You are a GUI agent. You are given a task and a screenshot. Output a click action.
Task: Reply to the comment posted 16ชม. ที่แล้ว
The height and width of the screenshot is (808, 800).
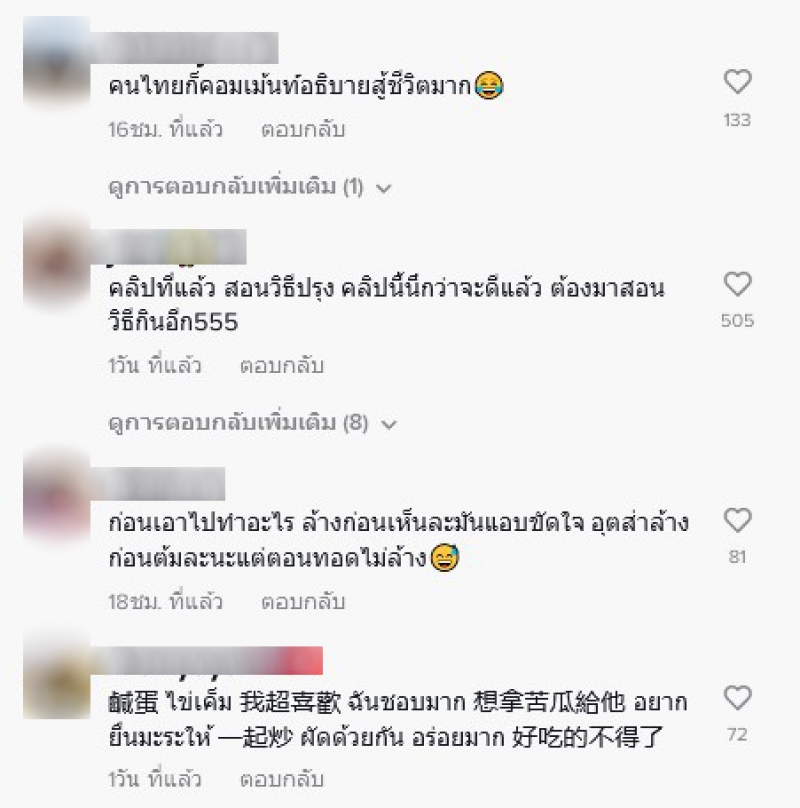[x=303, y=129]
